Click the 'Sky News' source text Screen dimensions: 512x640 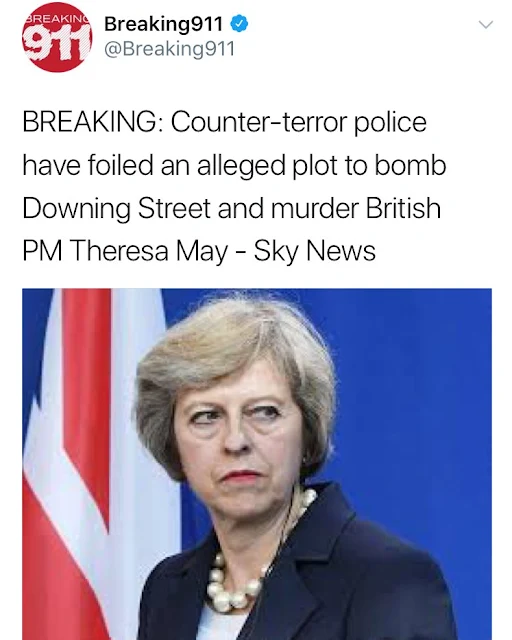pyautogui.click(x=314, y=250)
